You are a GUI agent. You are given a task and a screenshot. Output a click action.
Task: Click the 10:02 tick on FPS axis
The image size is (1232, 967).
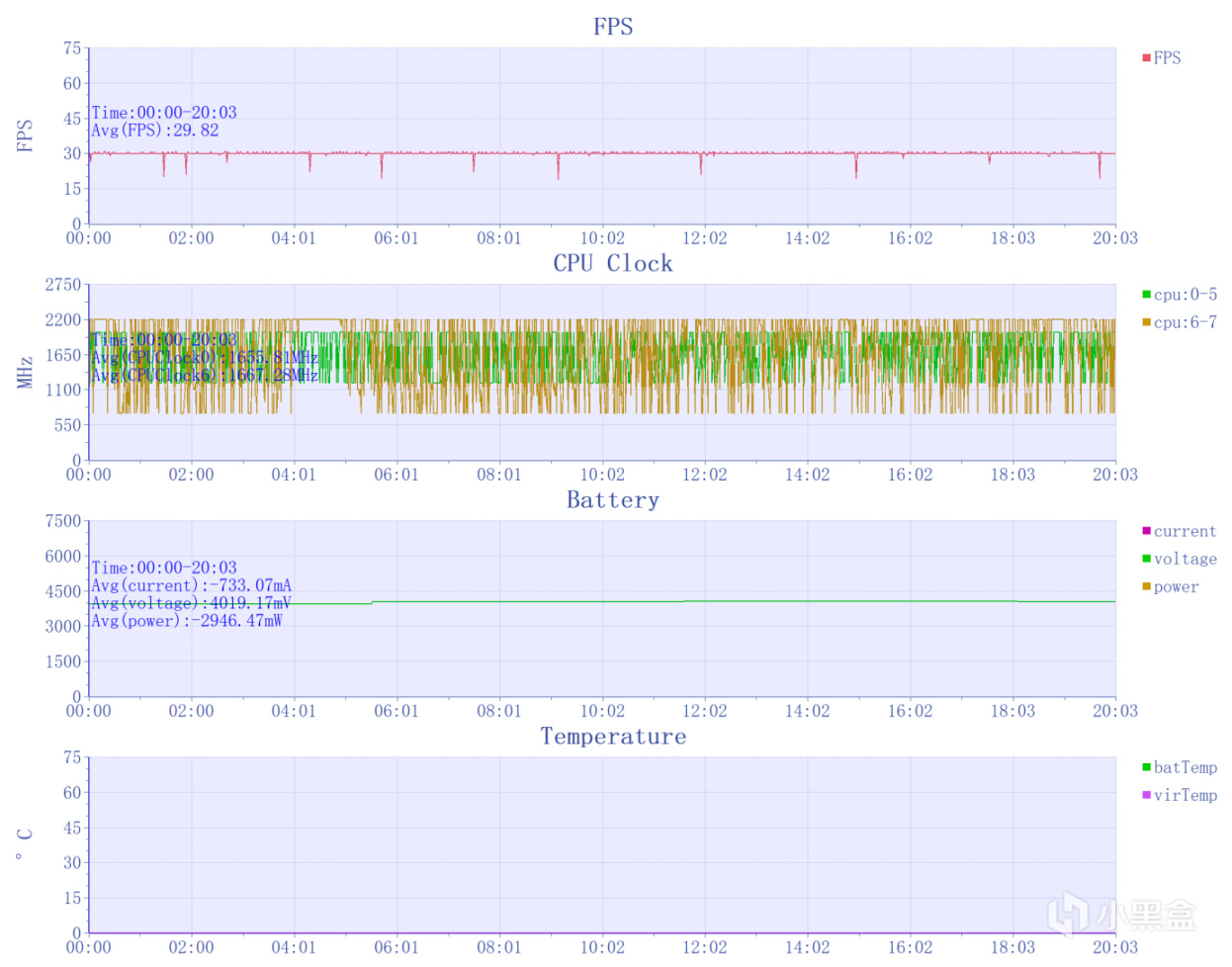pyautogui.click(x=602, y=238)
